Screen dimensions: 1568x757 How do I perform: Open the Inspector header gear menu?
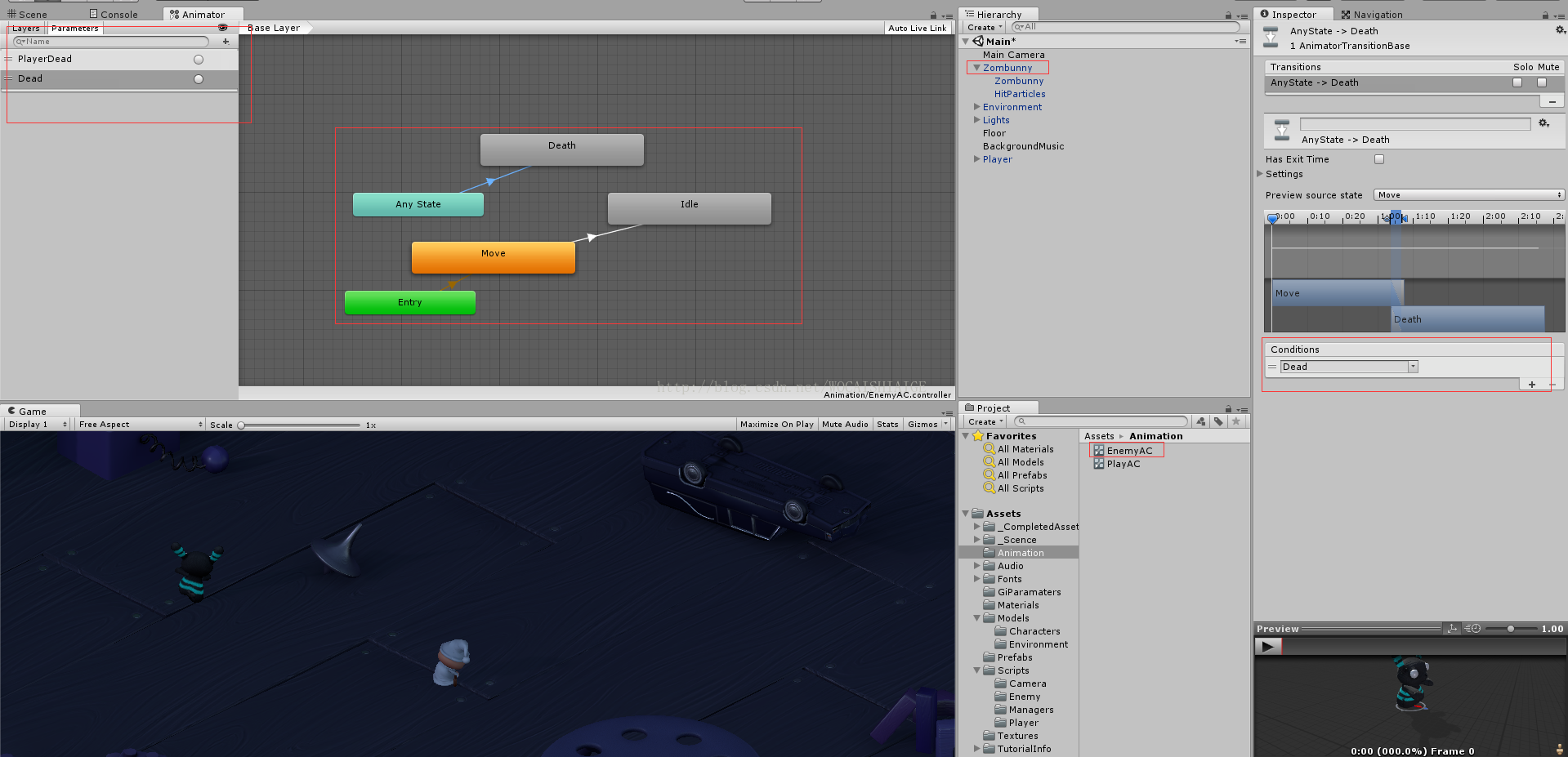click(1560, 30)
